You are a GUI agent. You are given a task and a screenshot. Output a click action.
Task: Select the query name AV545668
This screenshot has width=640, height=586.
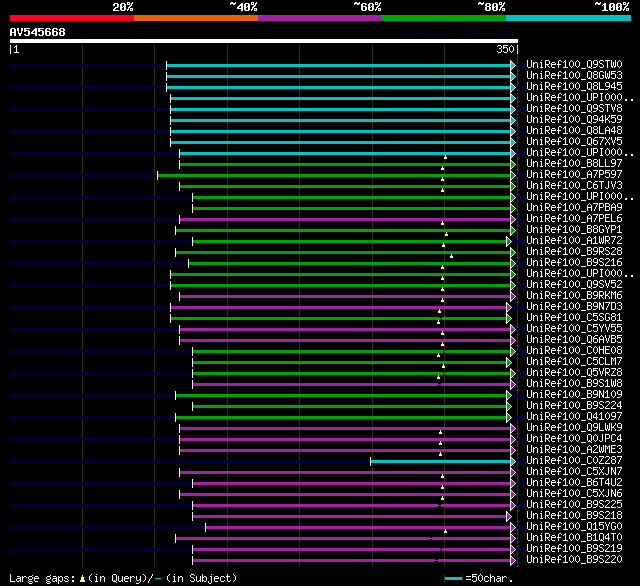pos(38,32)
